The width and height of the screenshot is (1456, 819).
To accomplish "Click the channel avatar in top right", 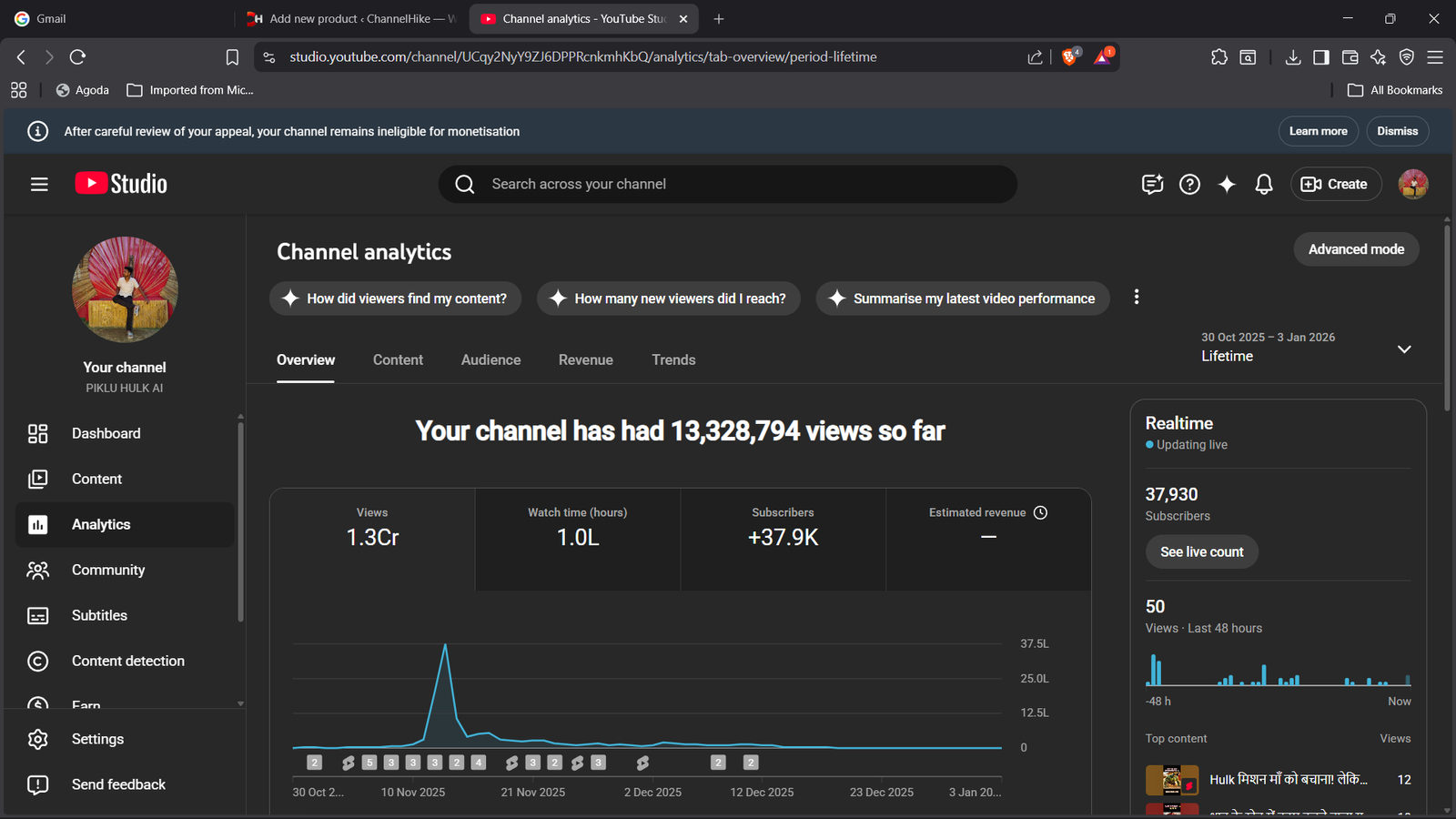I will point(1412,184).
